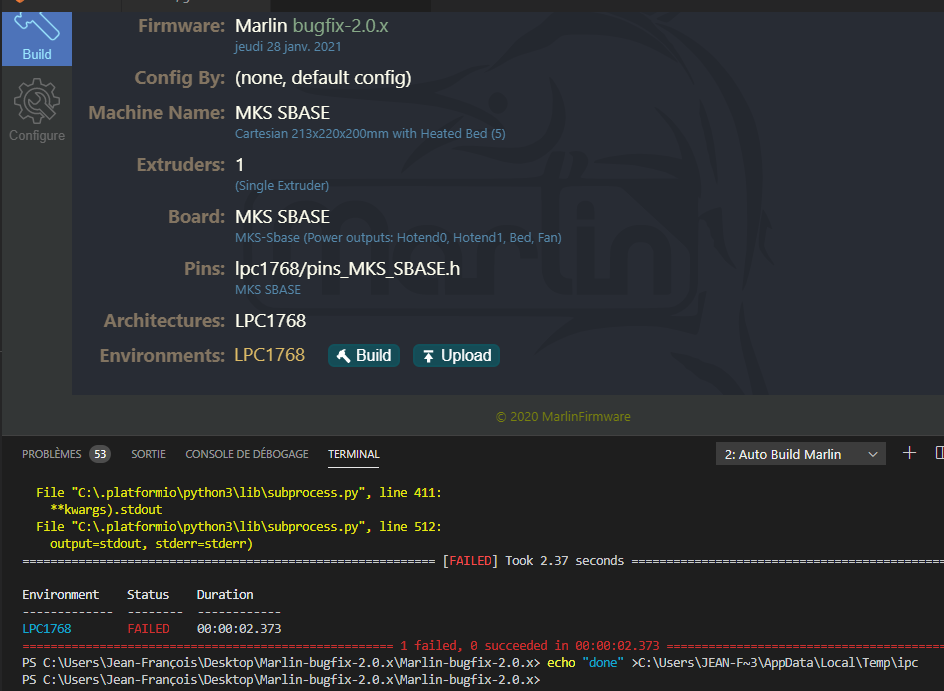944x691 pixels.
Task: Click the echo "done" command text
Action: click(585, 663)
